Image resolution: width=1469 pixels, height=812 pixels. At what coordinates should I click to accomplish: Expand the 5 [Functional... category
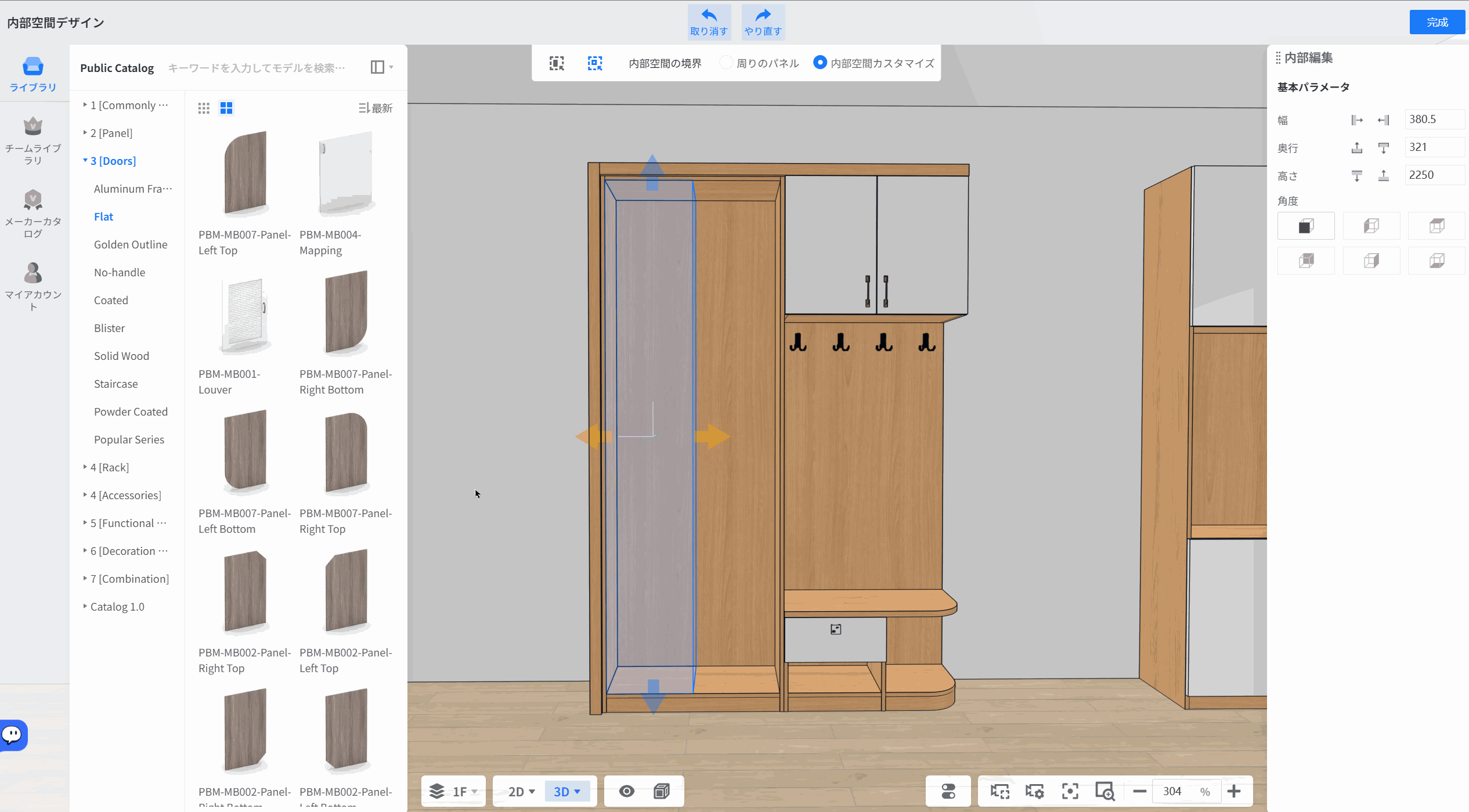126,523
